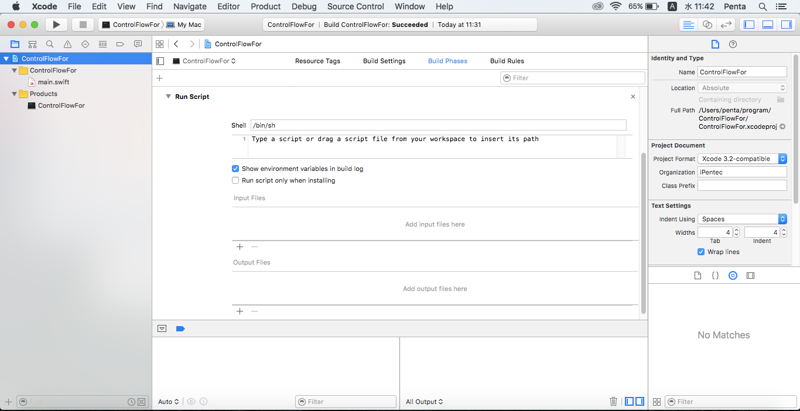Show the Project navigator
Screen dimensions: 800x411
coord(15,44)
